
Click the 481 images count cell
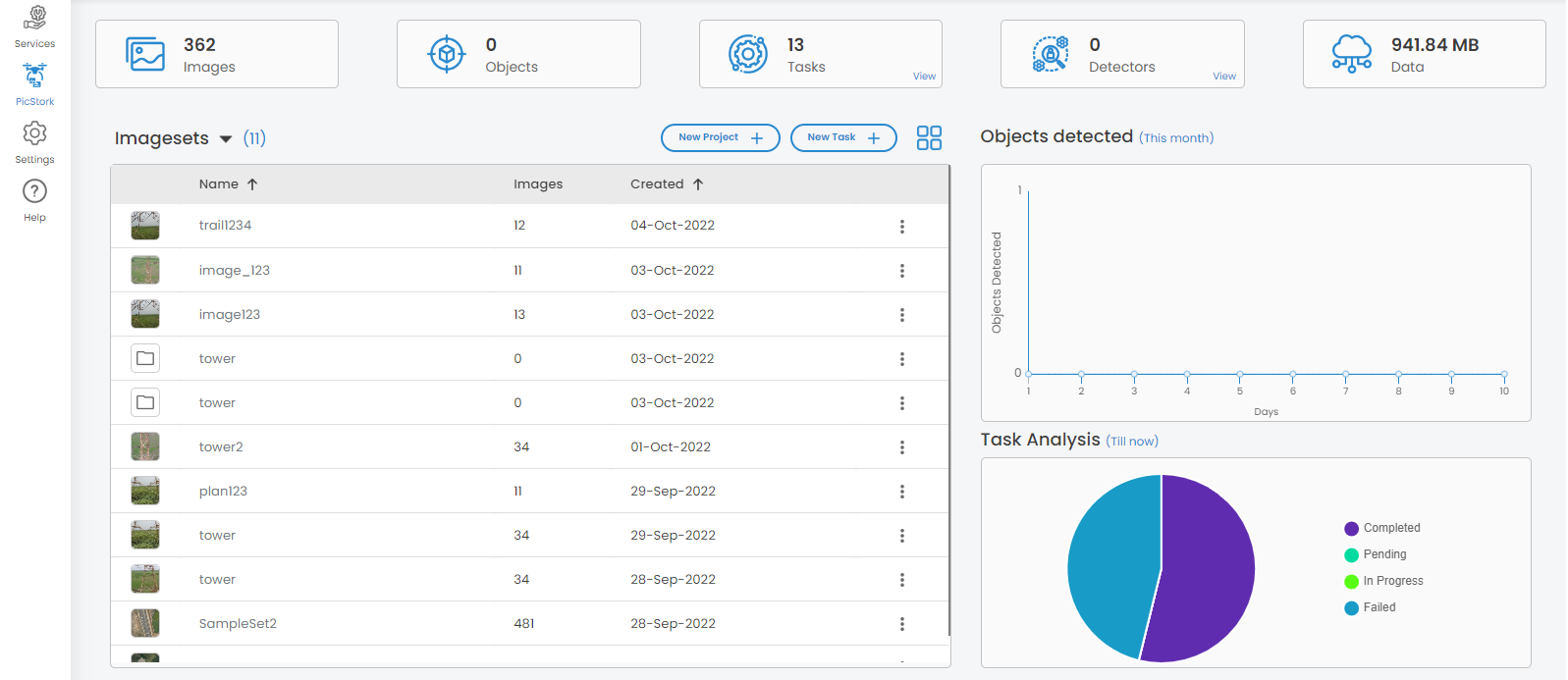click(x=524, y=624)
